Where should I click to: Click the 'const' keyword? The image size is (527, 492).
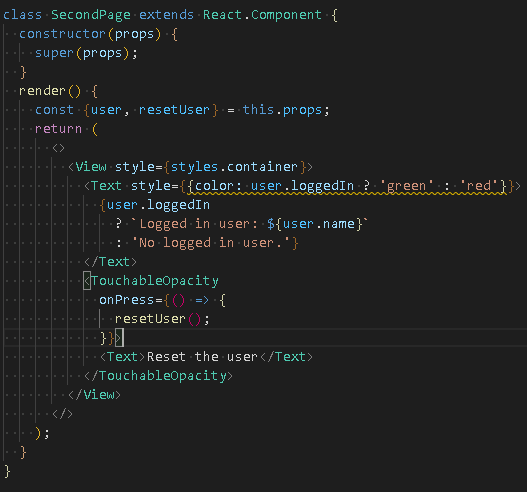[54, 110]
